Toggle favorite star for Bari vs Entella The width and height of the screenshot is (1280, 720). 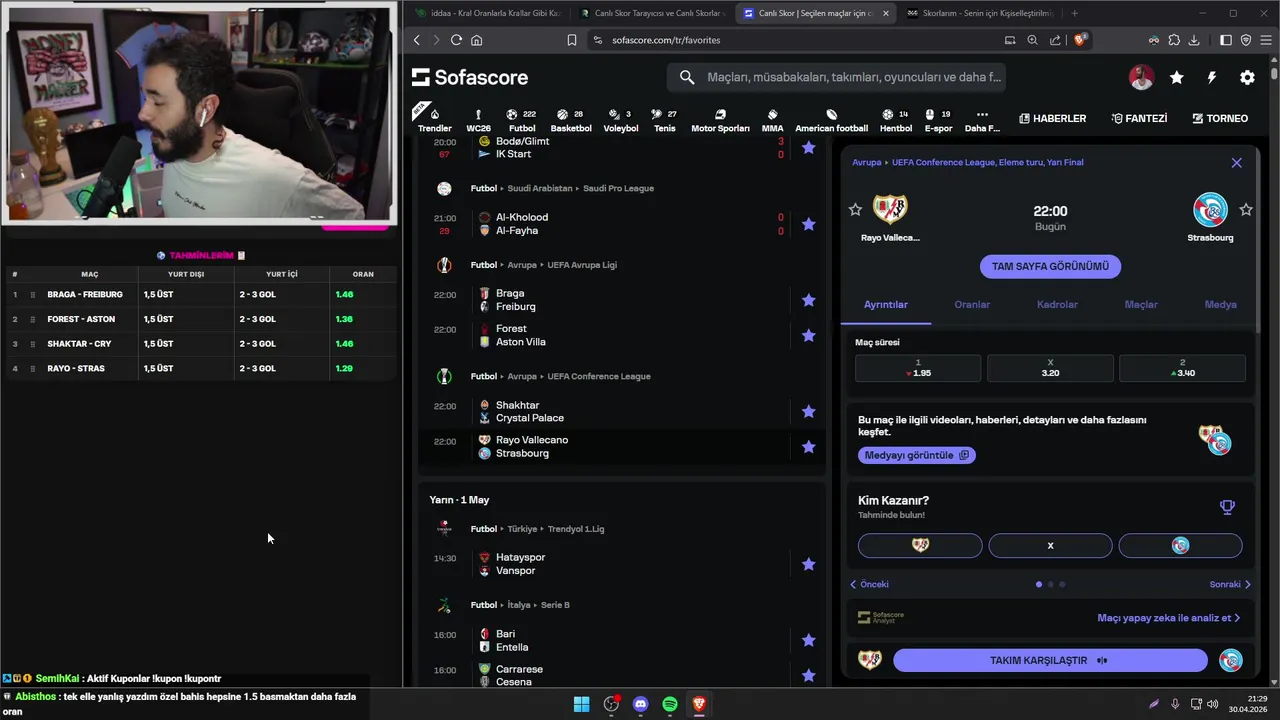[808, 640]
